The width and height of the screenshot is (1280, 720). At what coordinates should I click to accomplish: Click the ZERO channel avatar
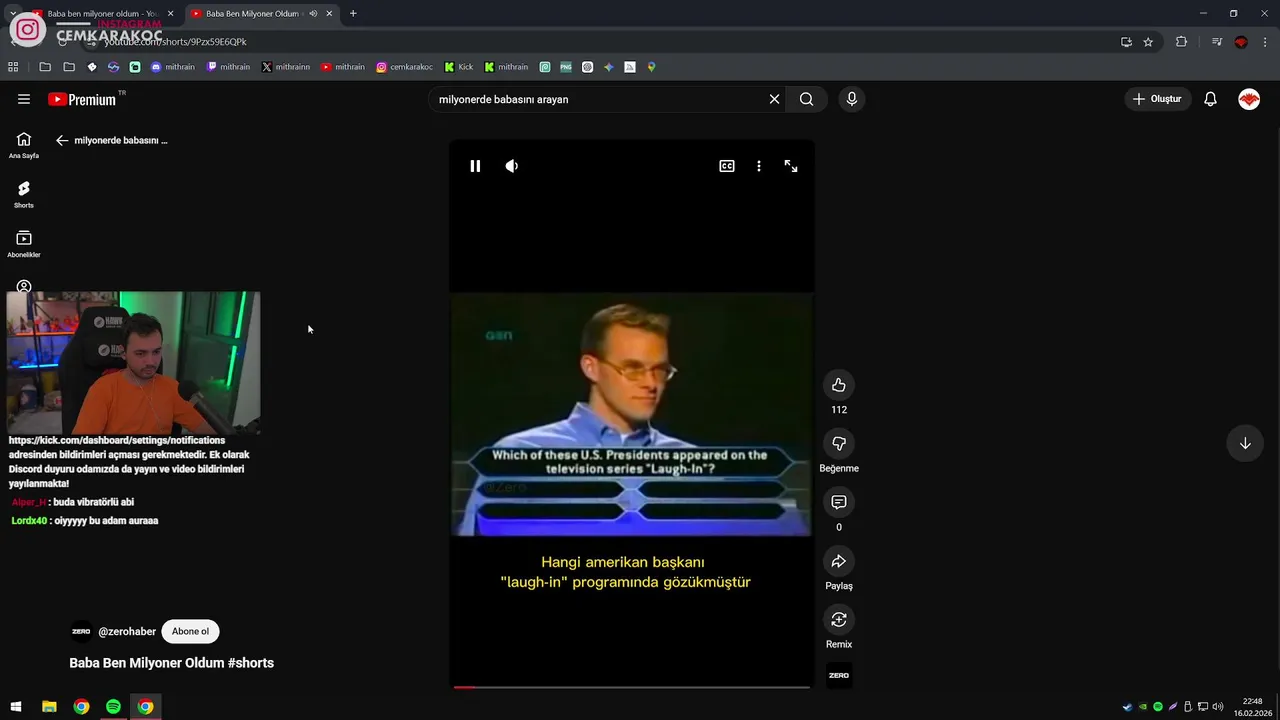pyautogui.click(x=81, y=631)
